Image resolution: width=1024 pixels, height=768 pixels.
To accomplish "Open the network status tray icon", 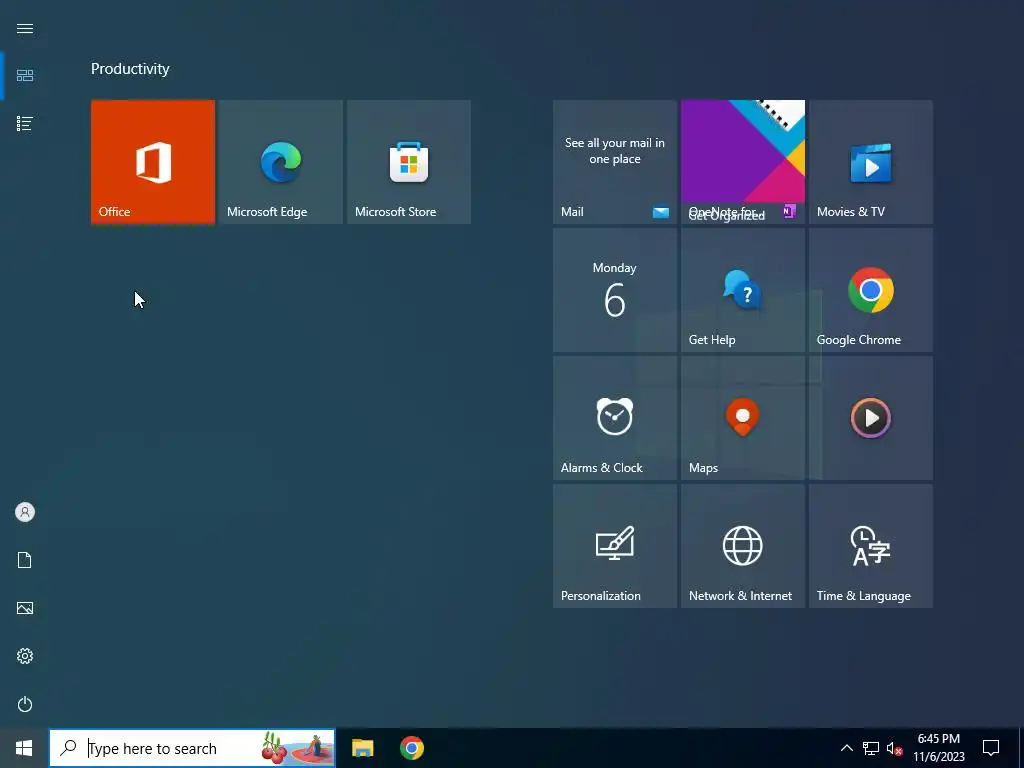I will coord(871,748).
